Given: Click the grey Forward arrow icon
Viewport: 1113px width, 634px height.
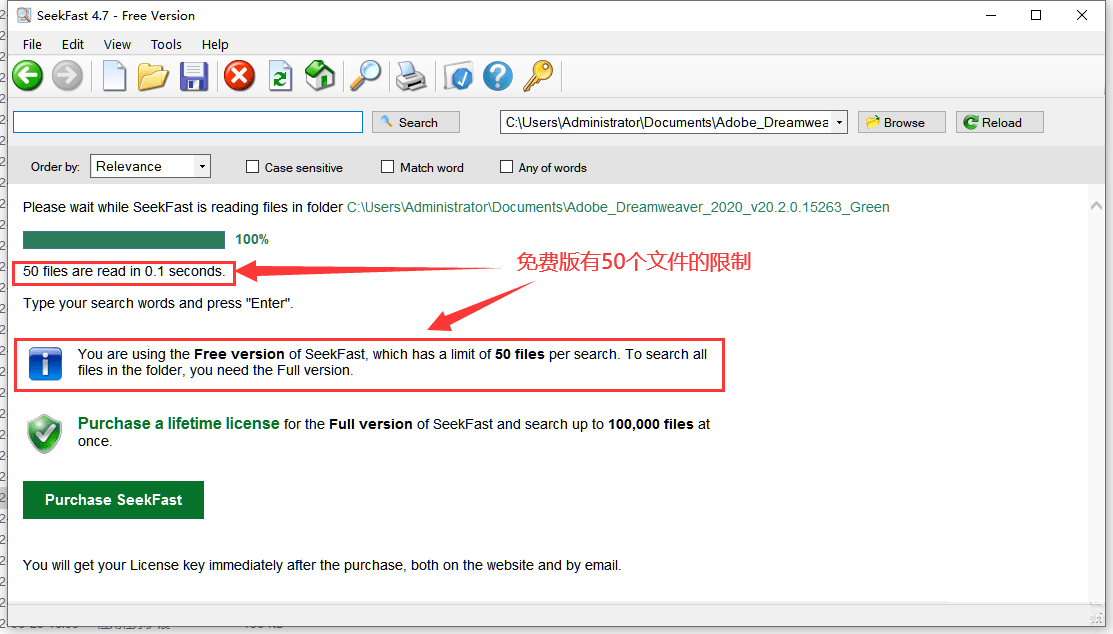Looking at the screenshot, I should click(67, 76).
